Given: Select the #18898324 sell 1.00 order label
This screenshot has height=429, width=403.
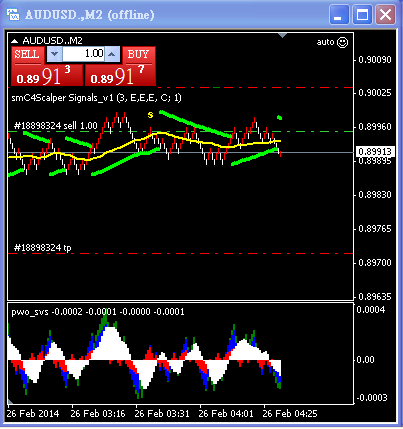Looking at the screenshot, I should (x=56, y=126).
